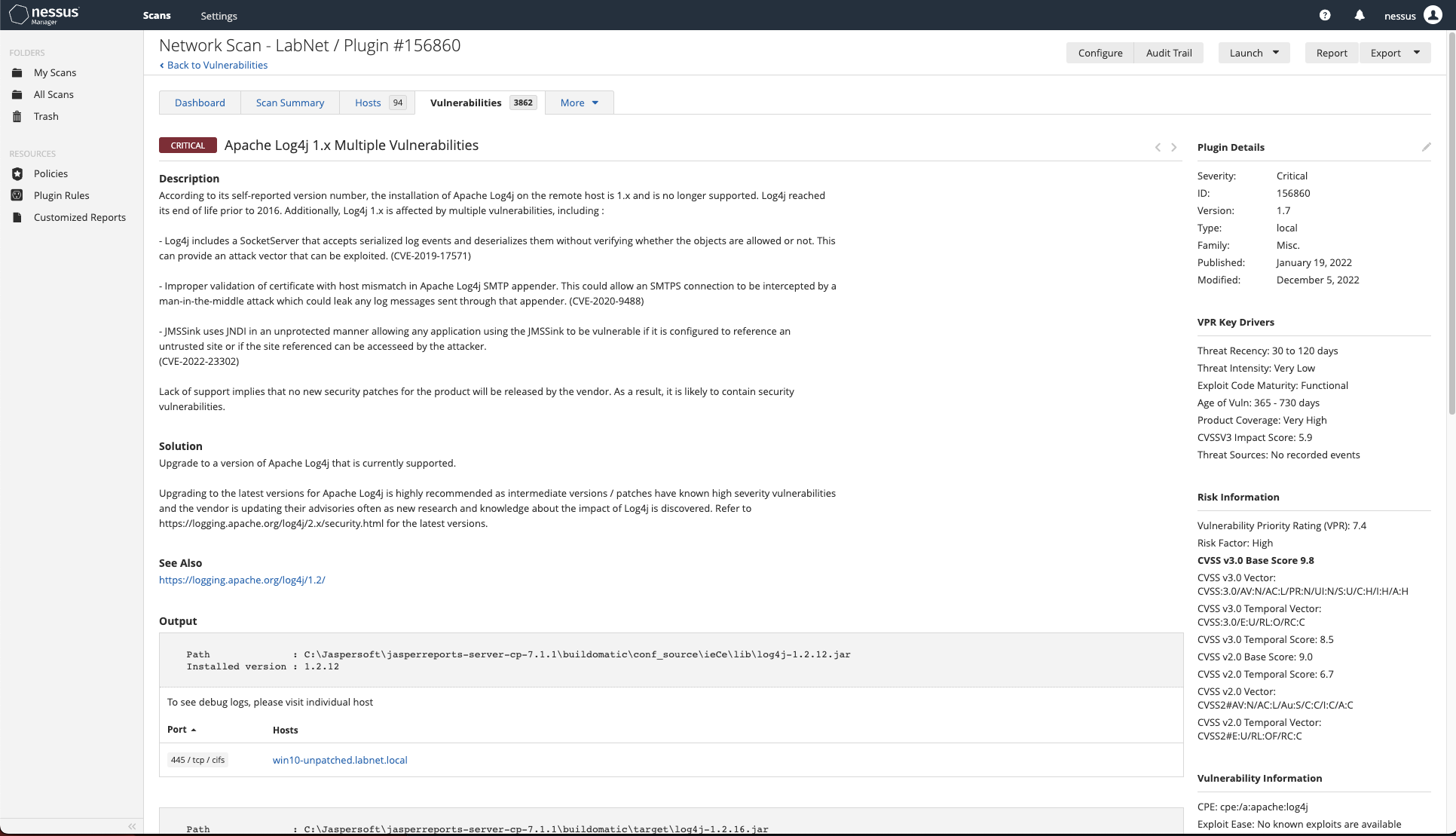Click 'Threat Recency: 30 to 120 days' text
The height and width of the screenshot is (836, 1456).
[1268, 351]
